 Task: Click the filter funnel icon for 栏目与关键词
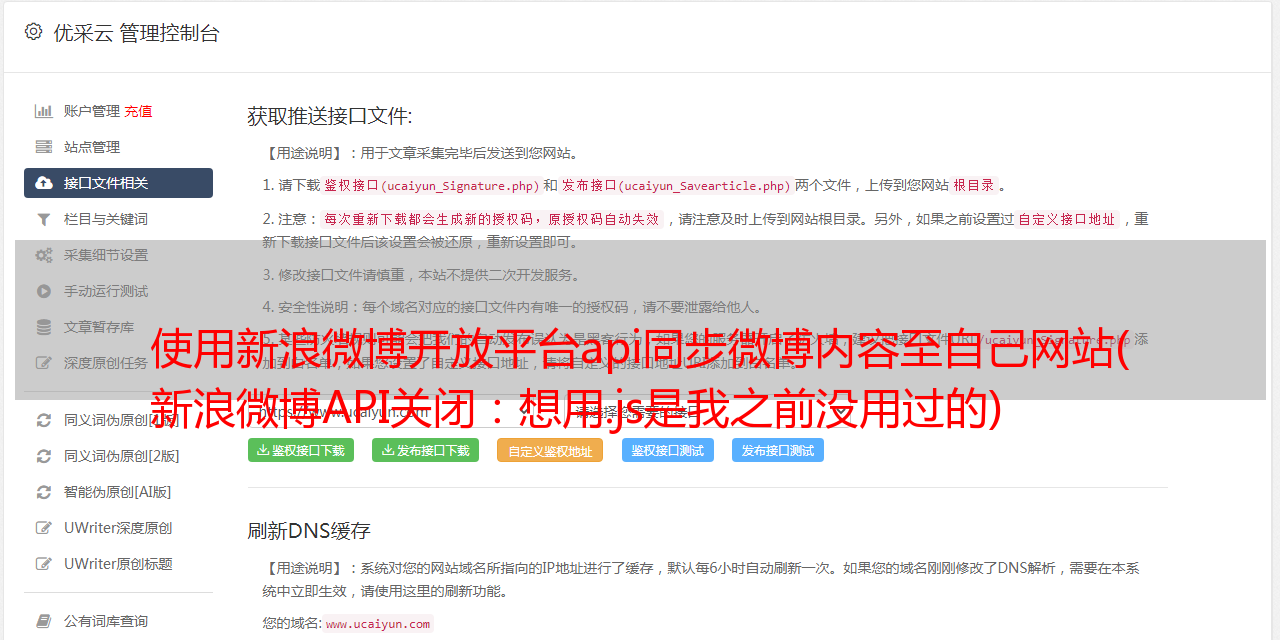pyautogui.click(x=44, y=219)
